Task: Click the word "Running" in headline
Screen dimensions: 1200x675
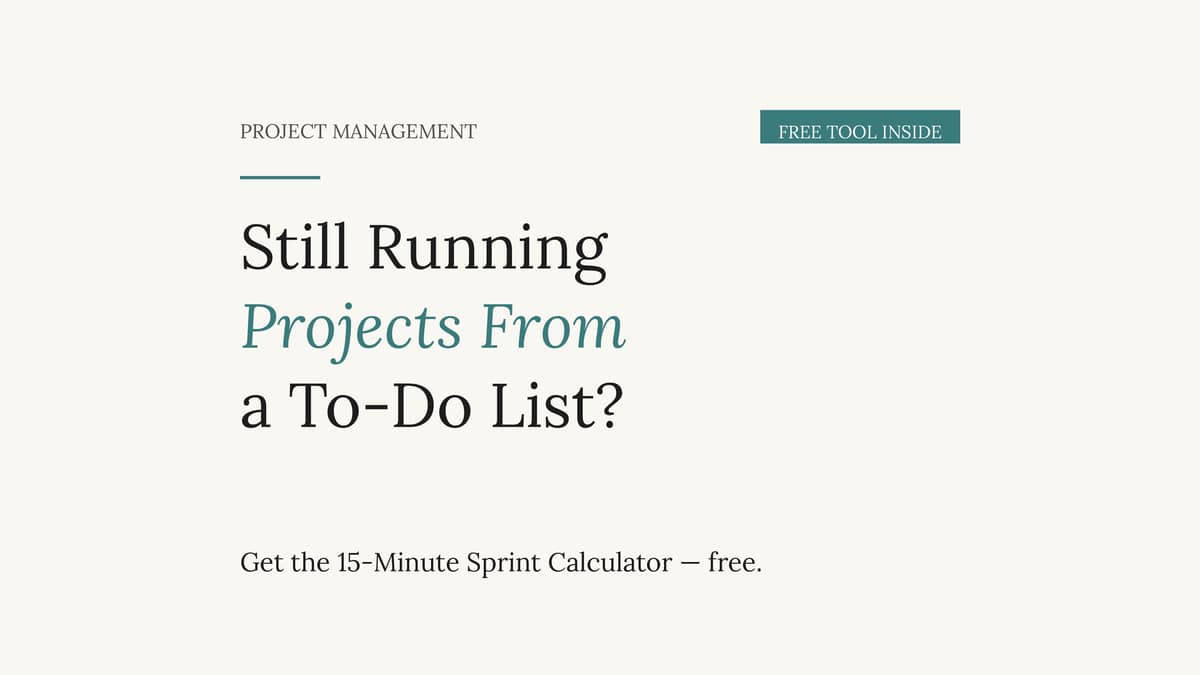Action: [488, 250]
